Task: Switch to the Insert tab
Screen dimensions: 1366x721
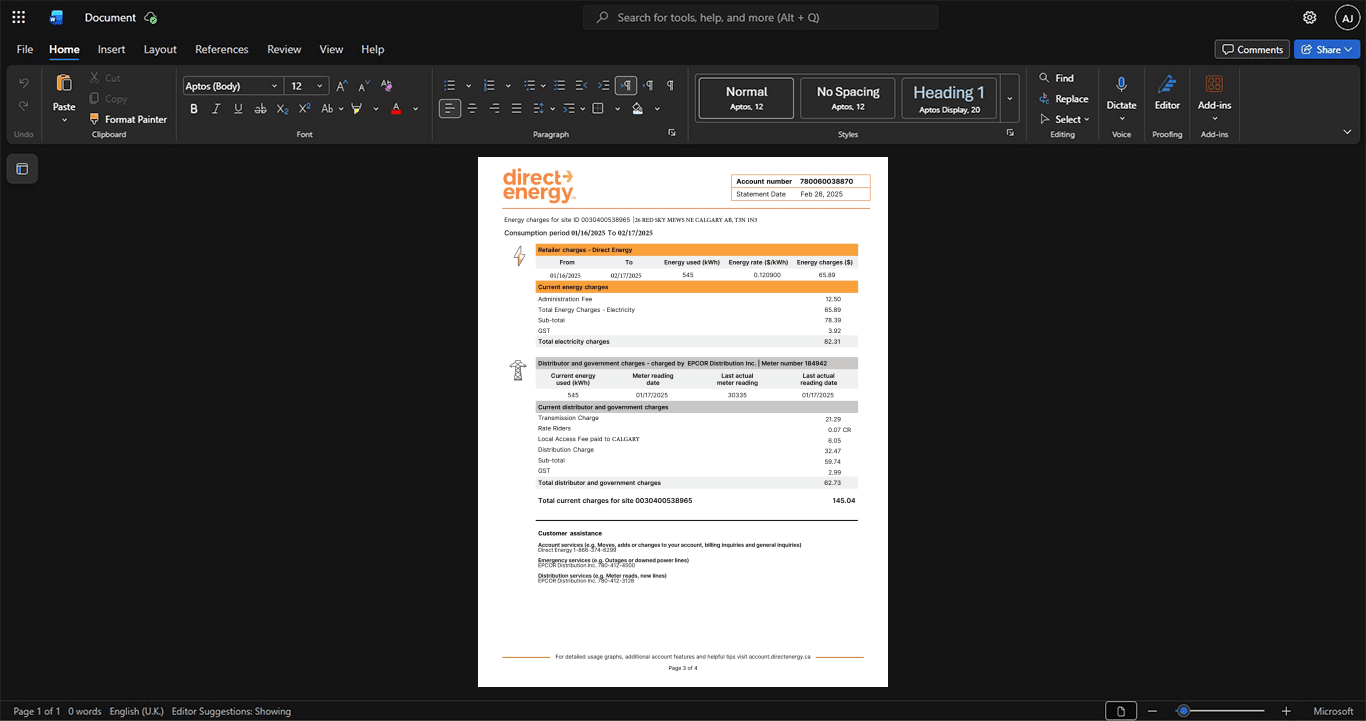Action: point(111,49)
